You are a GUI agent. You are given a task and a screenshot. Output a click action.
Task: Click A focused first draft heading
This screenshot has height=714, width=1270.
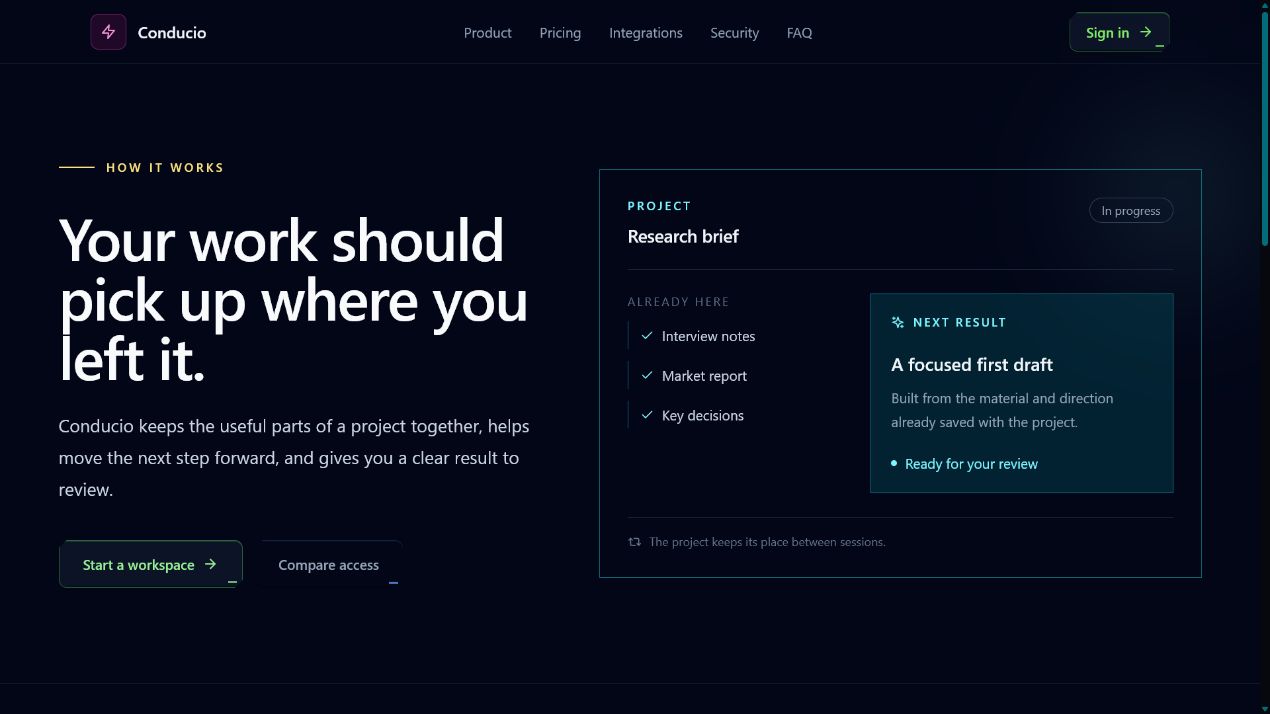[972, 365]
